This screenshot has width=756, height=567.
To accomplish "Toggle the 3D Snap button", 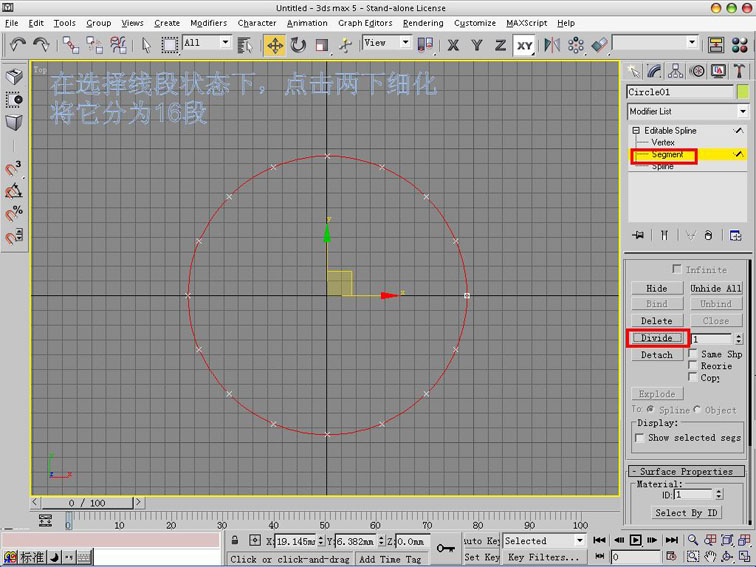I will (14, 169).
